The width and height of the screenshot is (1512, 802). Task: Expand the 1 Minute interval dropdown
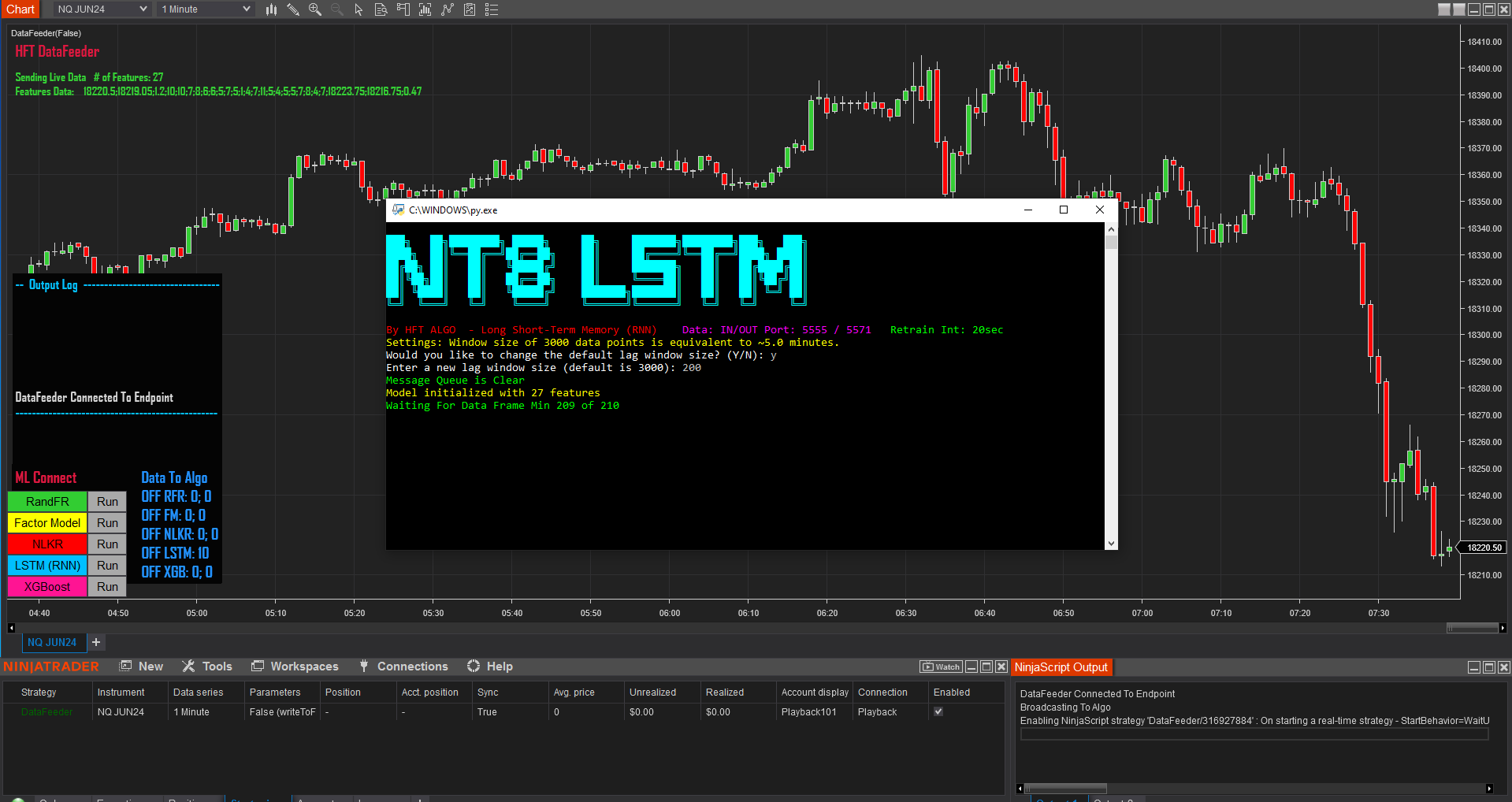click(x=206, y=9)
